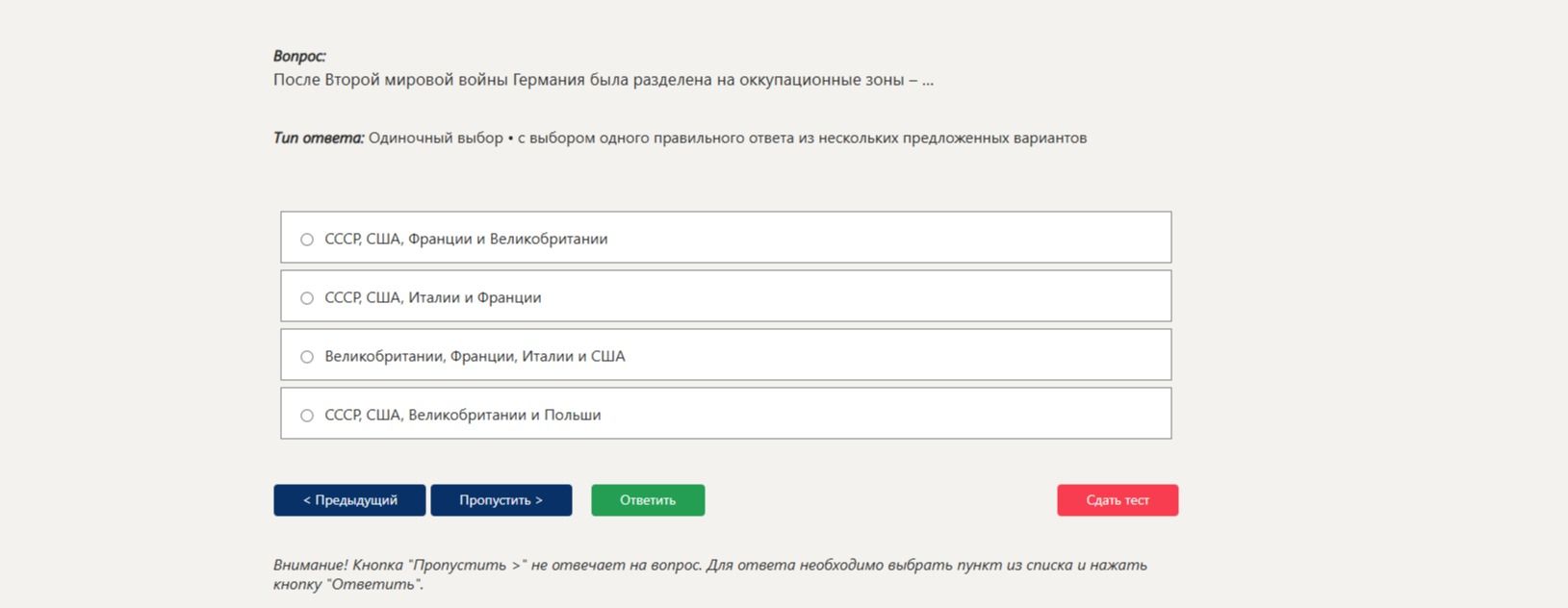
Task: Select radio for "СССР, США, Франции и Великобритании"
Action: click(x=307, y=240)
